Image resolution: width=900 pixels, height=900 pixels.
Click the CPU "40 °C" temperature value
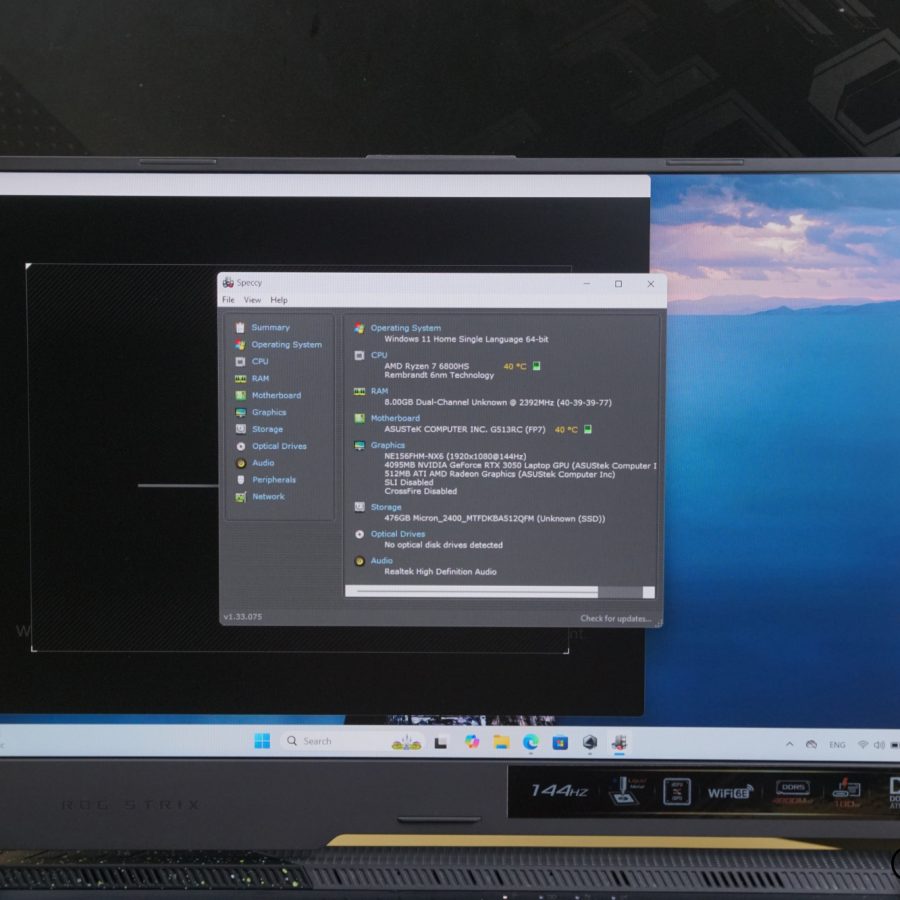pos(515,366)
